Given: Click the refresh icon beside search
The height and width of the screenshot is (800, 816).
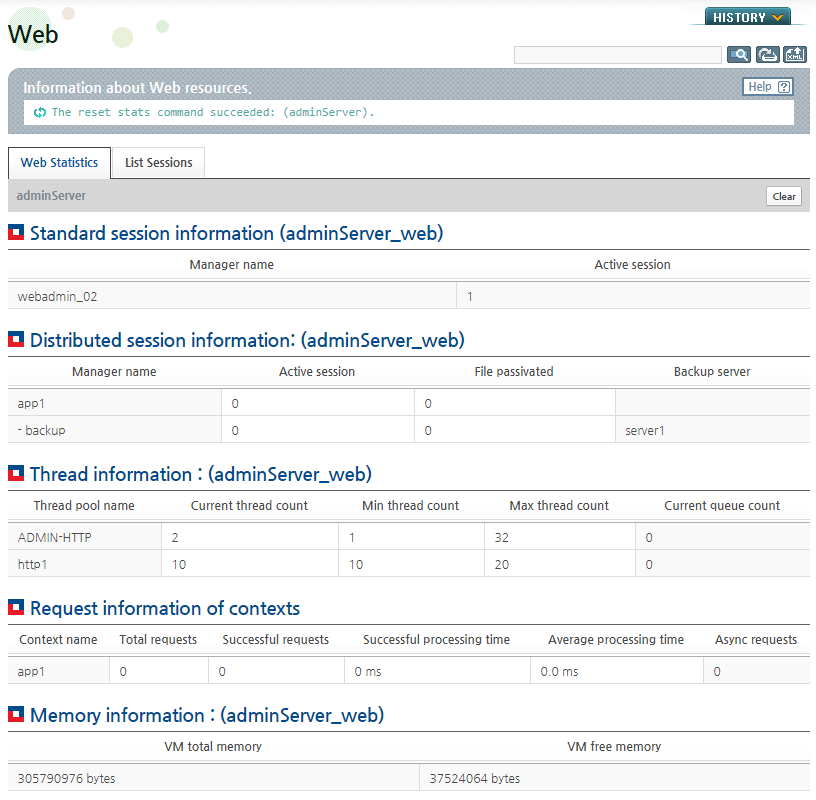Looking at the screenshot, I should [x=767, y=55].
